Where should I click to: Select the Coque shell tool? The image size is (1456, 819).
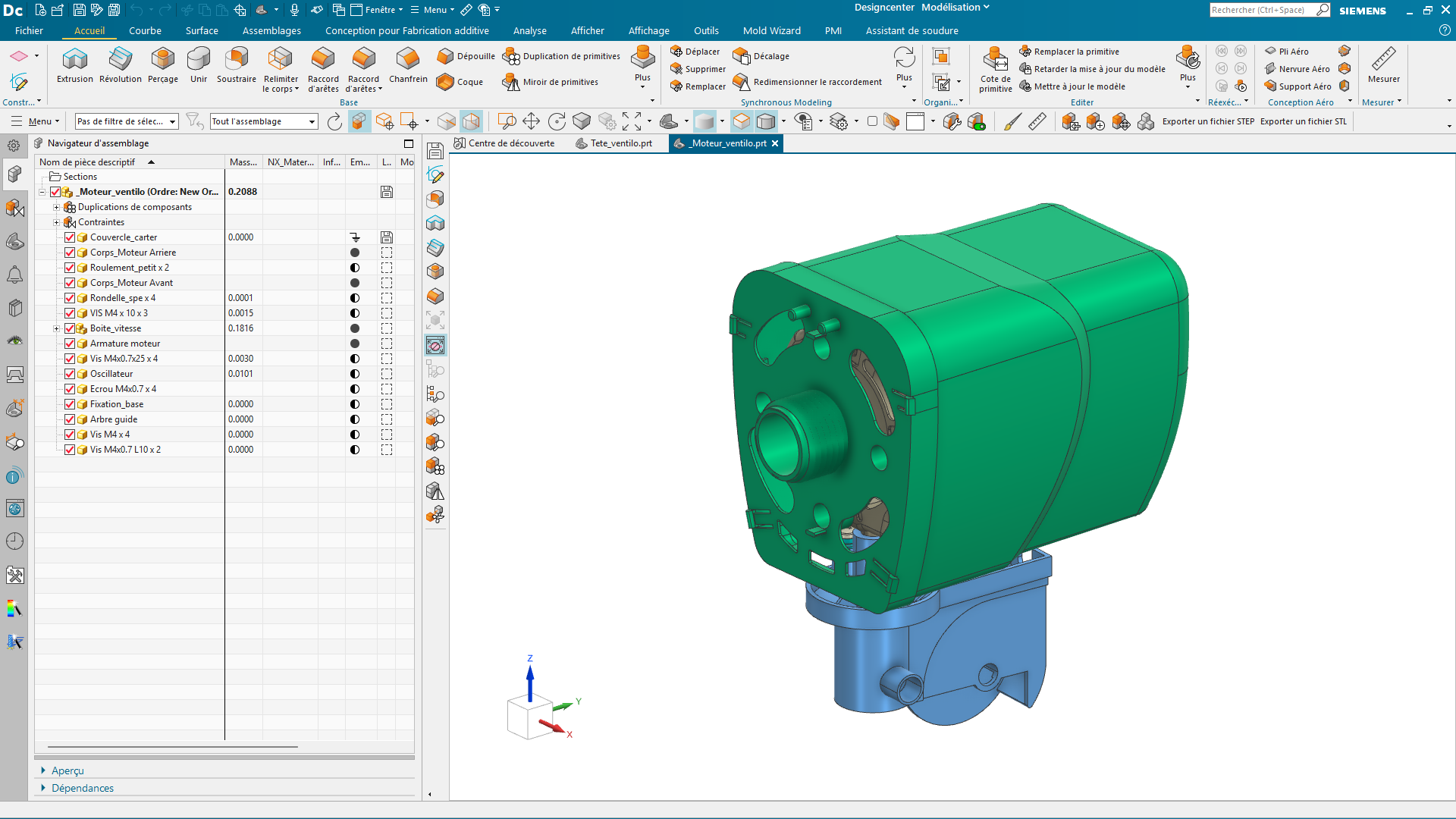[x=460, y=82]
